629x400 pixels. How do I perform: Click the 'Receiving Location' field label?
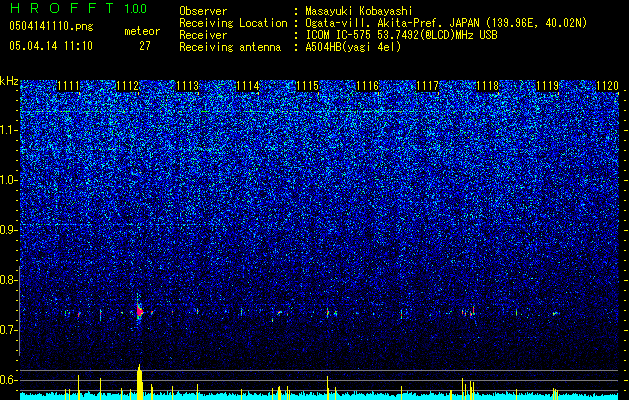233,23
